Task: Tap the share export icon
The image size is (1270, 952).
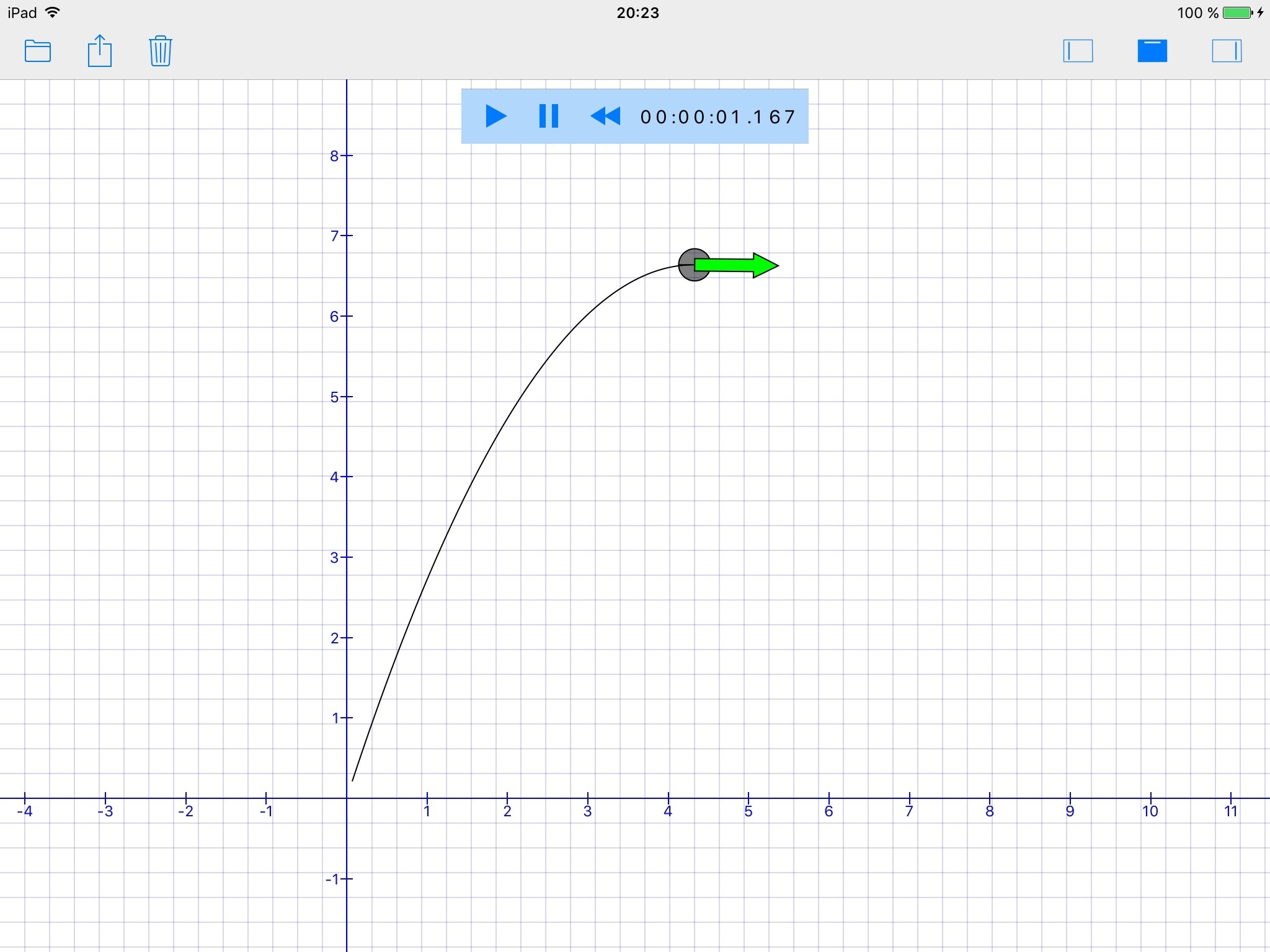Action: click(99, 51)
